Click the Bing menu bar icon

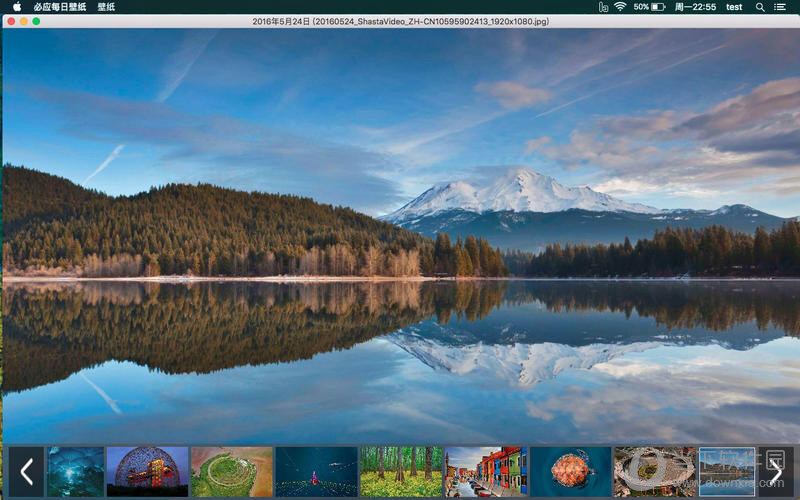point(603,7)
